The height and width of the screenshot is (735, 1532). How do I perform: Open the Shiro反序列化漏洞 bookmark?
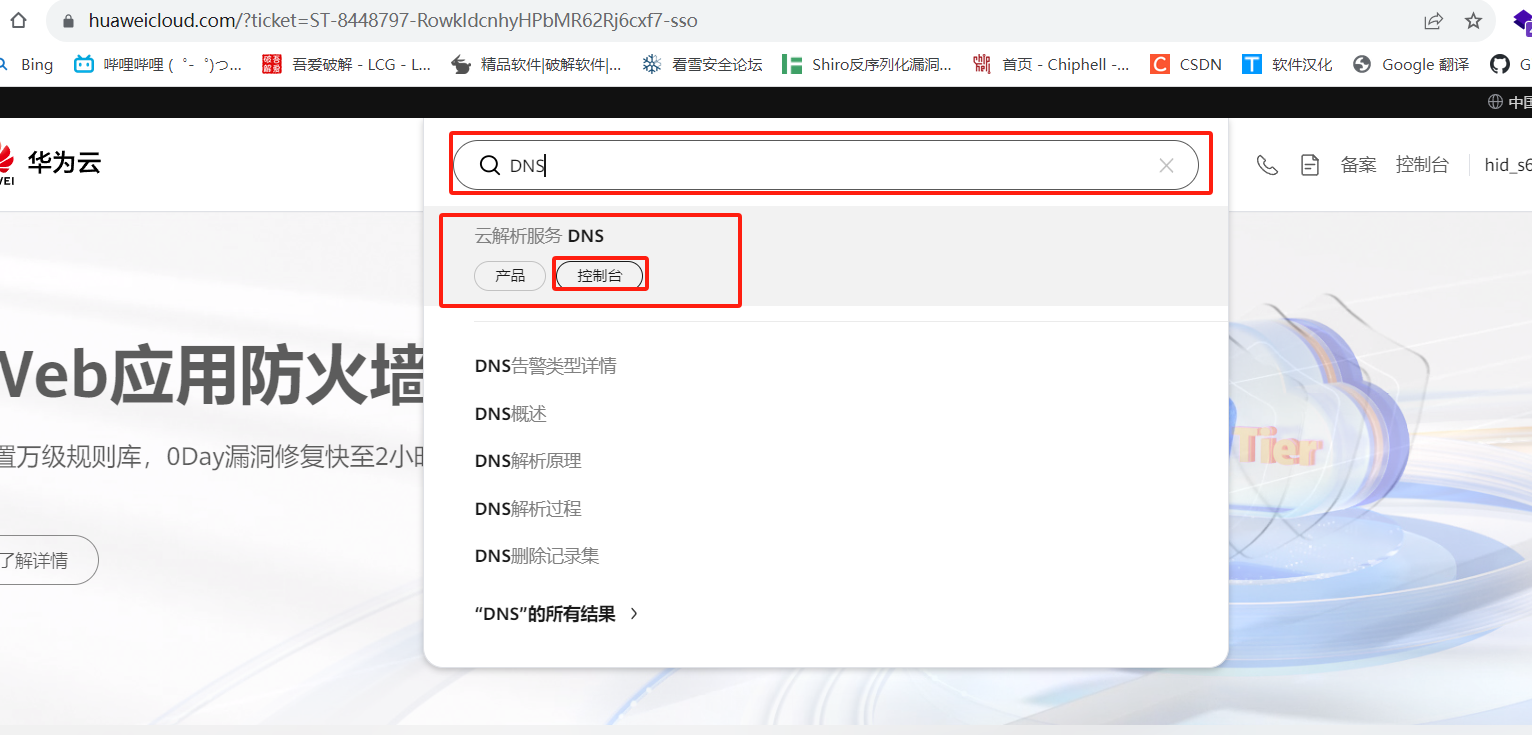click(x=867, y=64)
